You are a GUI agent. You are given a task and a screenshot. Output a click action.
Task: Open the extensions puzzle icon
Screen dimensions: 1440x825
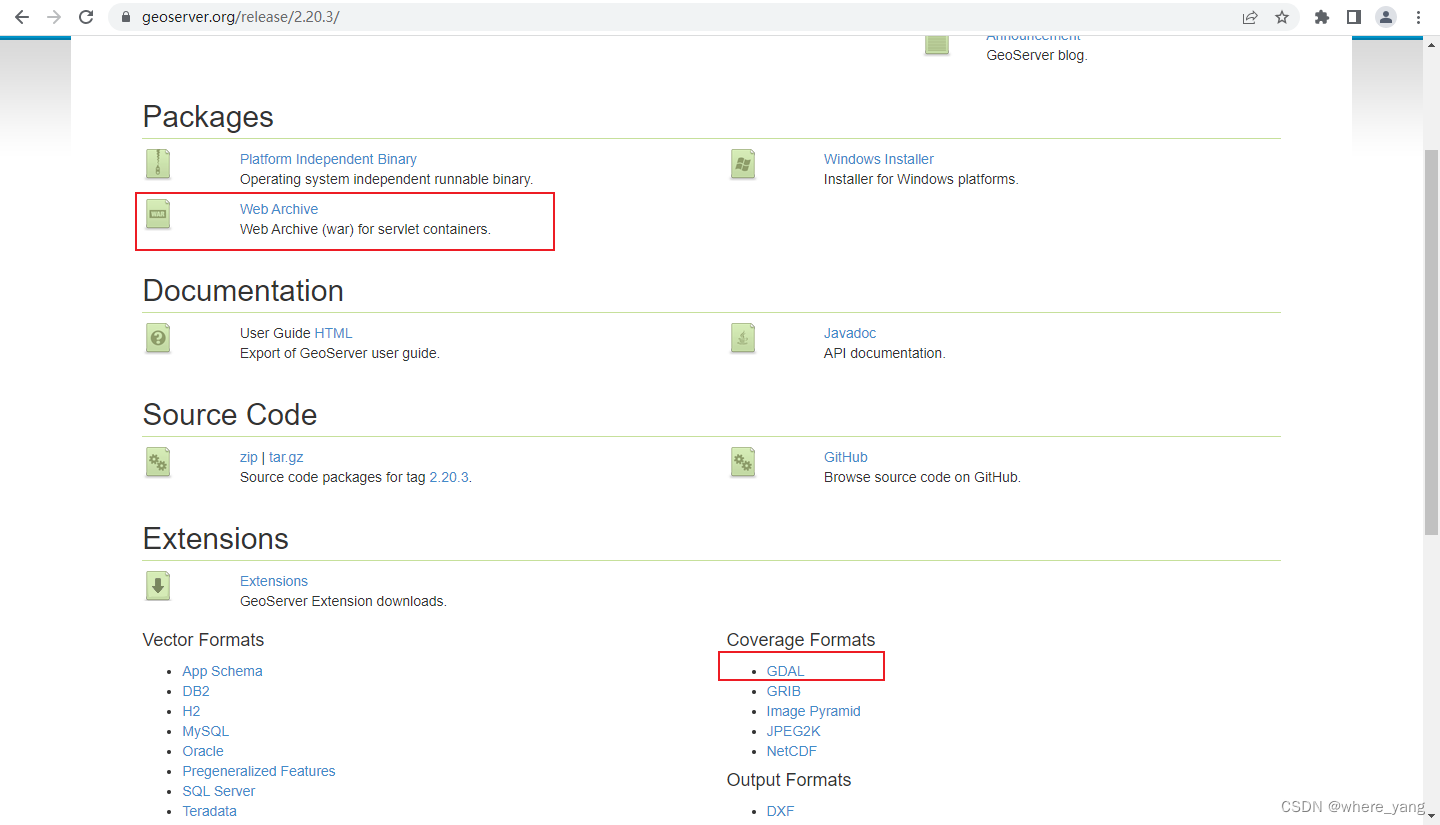(x=1322, y=17)
